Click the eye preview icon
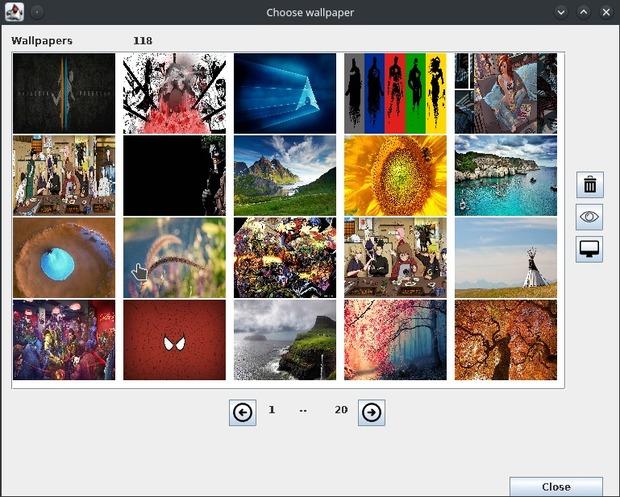This screenshot has width=620, height=497. [x=589, y=217]
